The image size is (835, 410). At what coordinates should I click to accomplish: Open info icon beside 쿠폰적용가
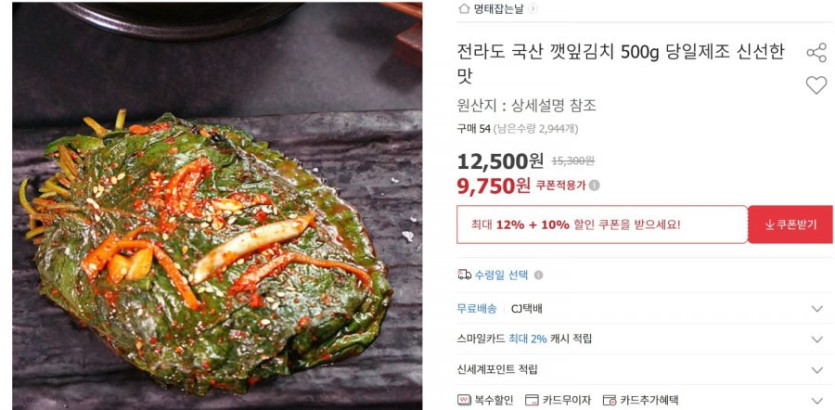[x=595, y=185]
